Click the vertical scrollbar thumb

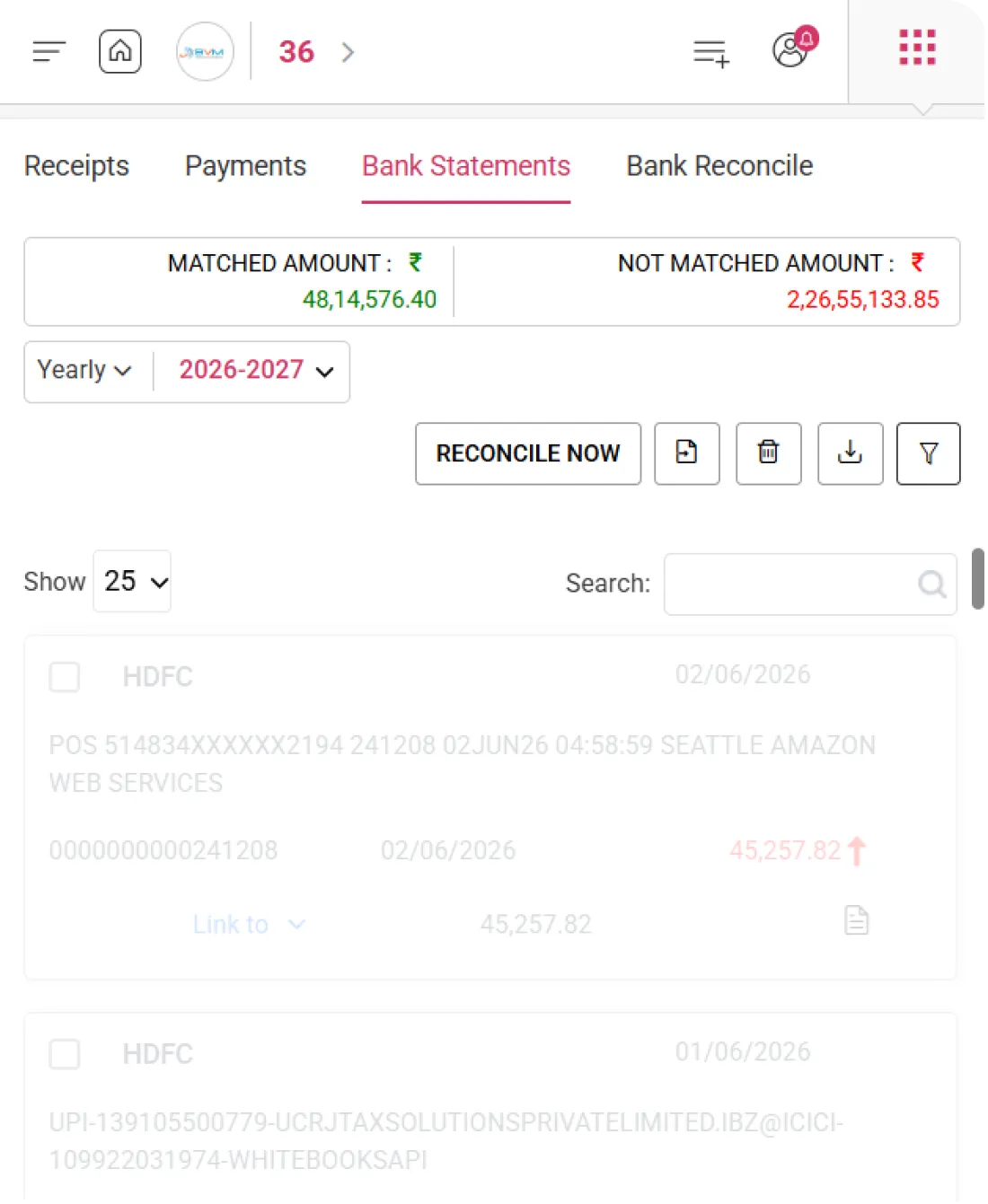[978, 579]
